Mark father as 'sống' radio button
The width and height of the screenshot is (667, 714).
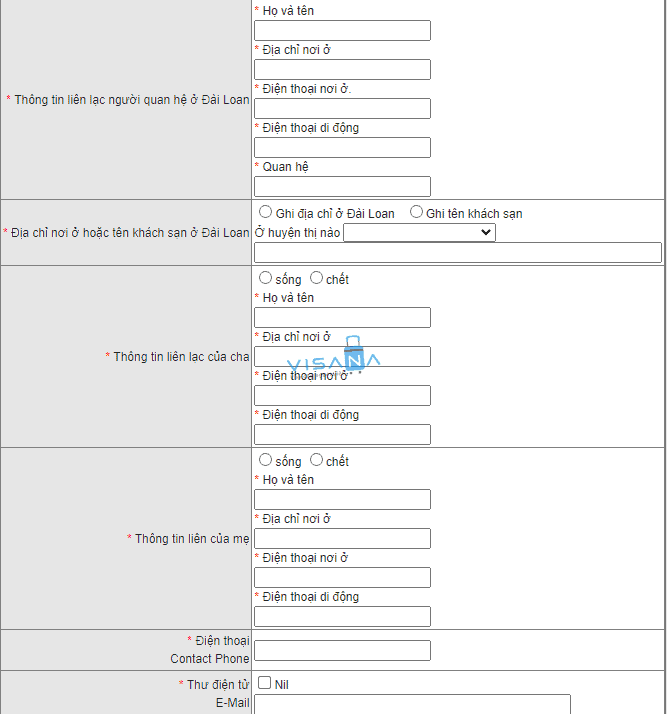265,277
